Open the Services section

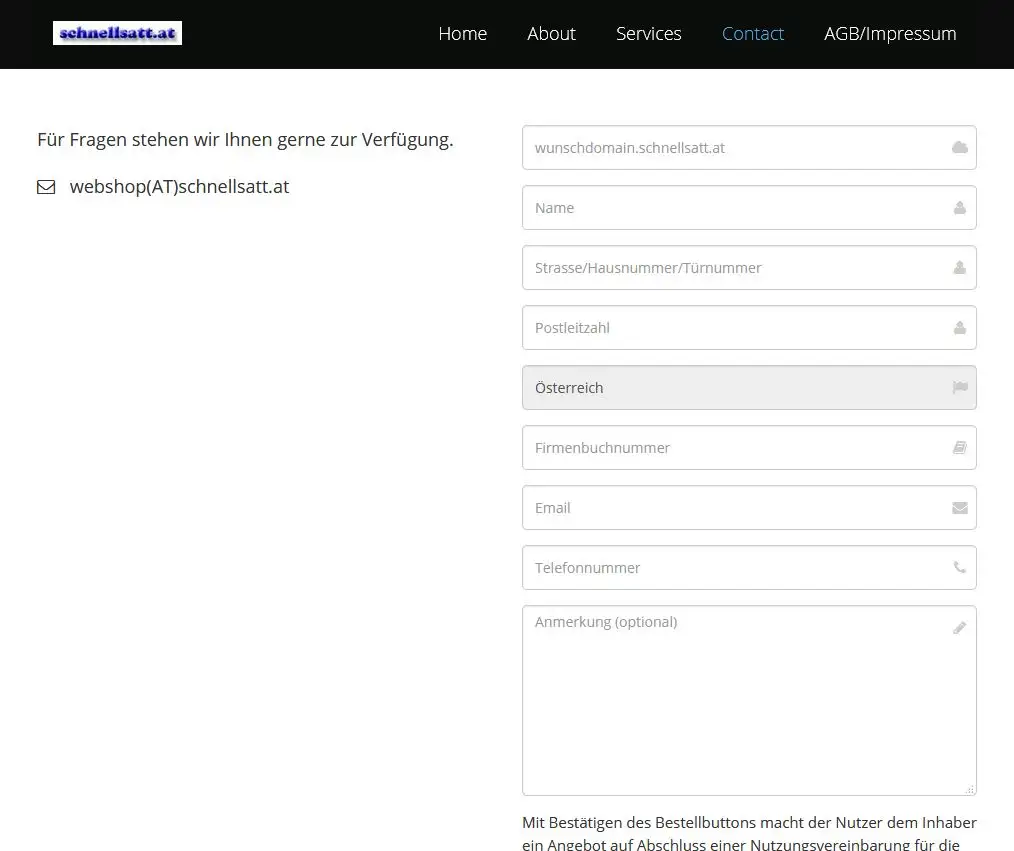click(649, 34)
